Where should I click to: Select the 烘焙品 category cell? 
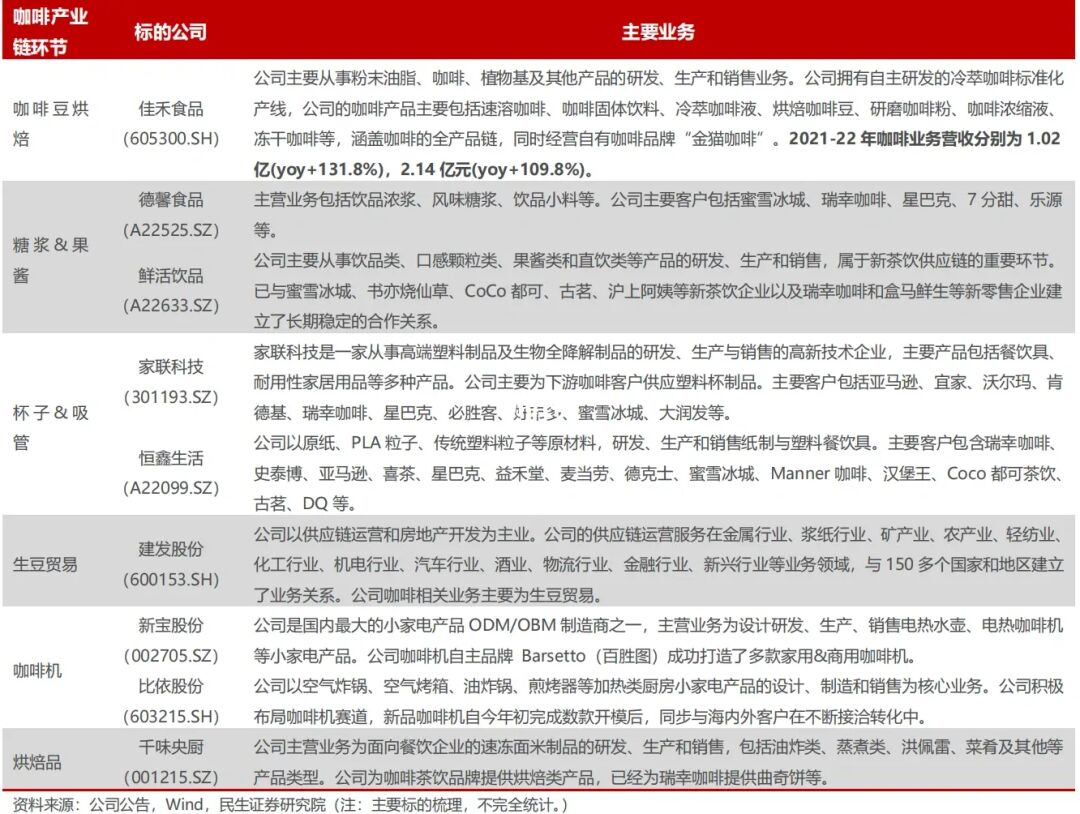pos(37,762)
